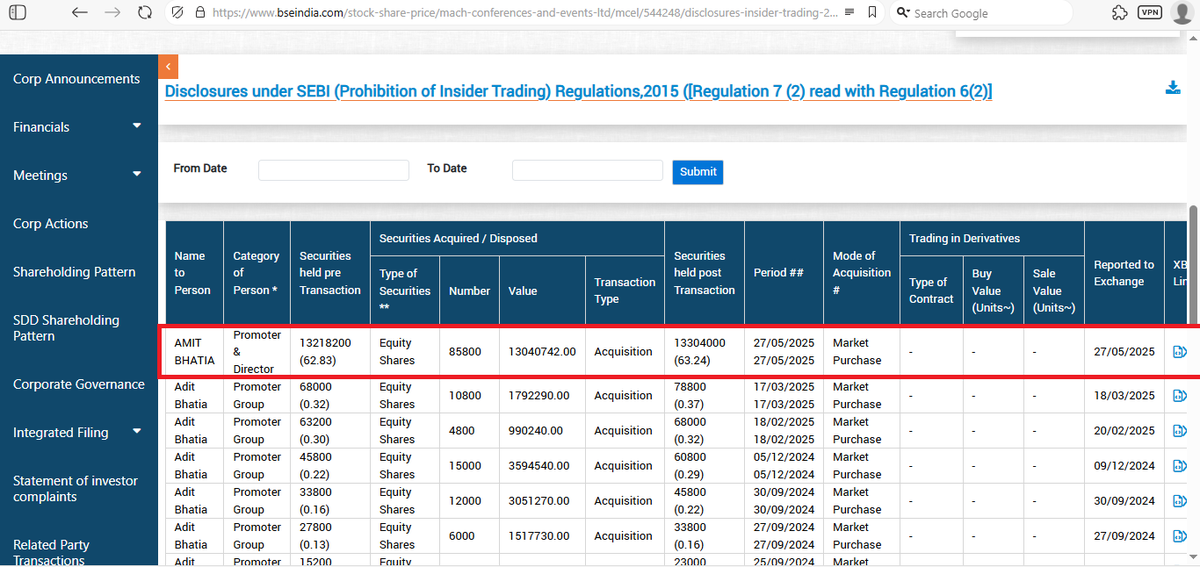Screen dimensions: 1200x567
Task: Expand the Meetings menu arrow
Action: click(137, 174)
